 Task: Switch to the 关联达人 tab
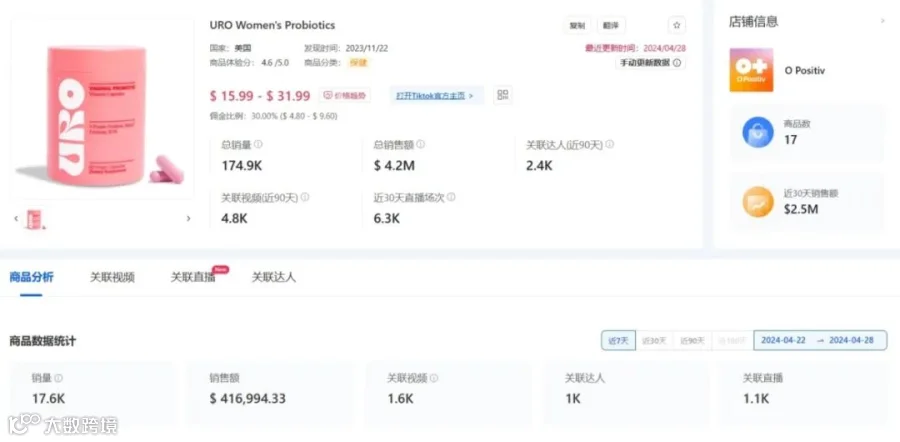coord(274,277)
